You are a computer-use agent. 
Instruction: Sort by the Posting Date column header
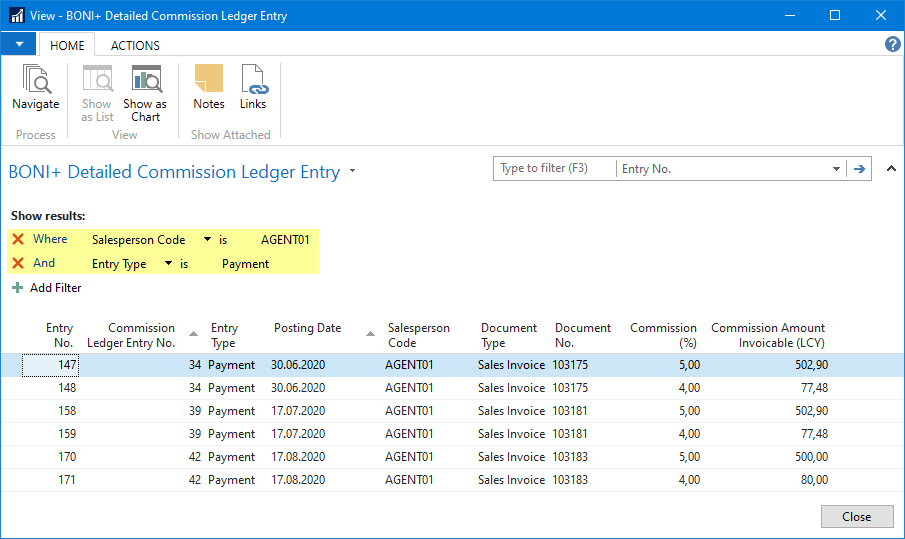(308, 328)
